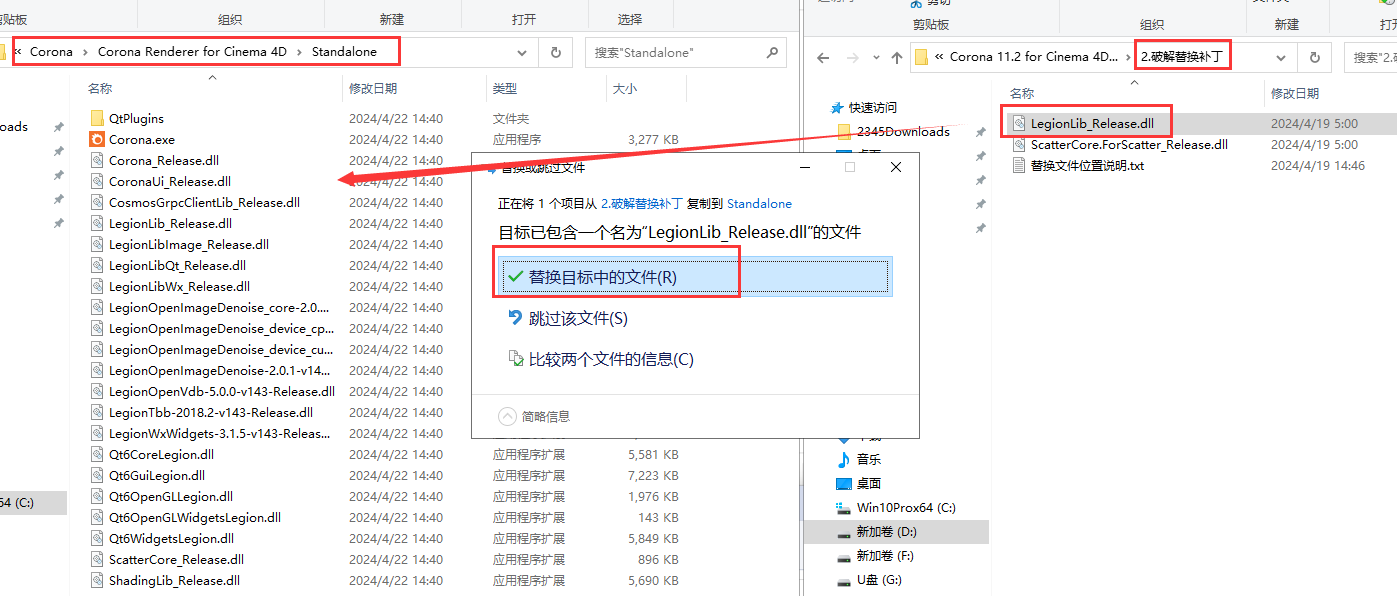Expand chevron after Corona 11.2 for Cinema 4D

1127,57
